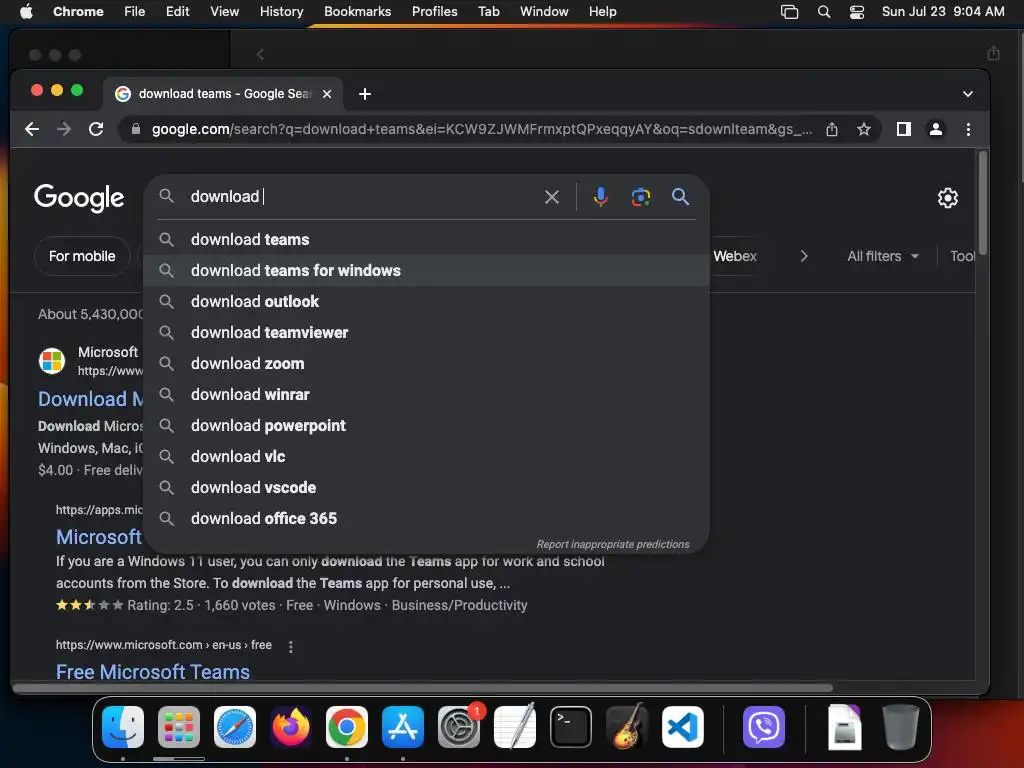The width and height of the screenshot is (1024, 768).
Task: Open System Settings from the Dock
Action: pos(459,727)
